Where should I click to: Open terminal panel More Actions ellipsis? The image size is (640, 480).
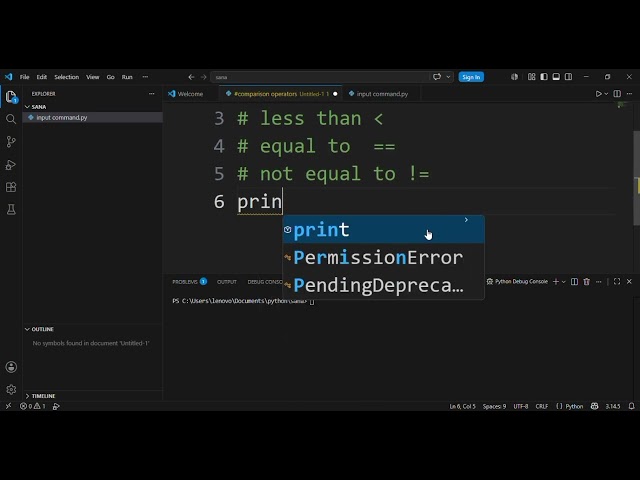click(599, 282)
